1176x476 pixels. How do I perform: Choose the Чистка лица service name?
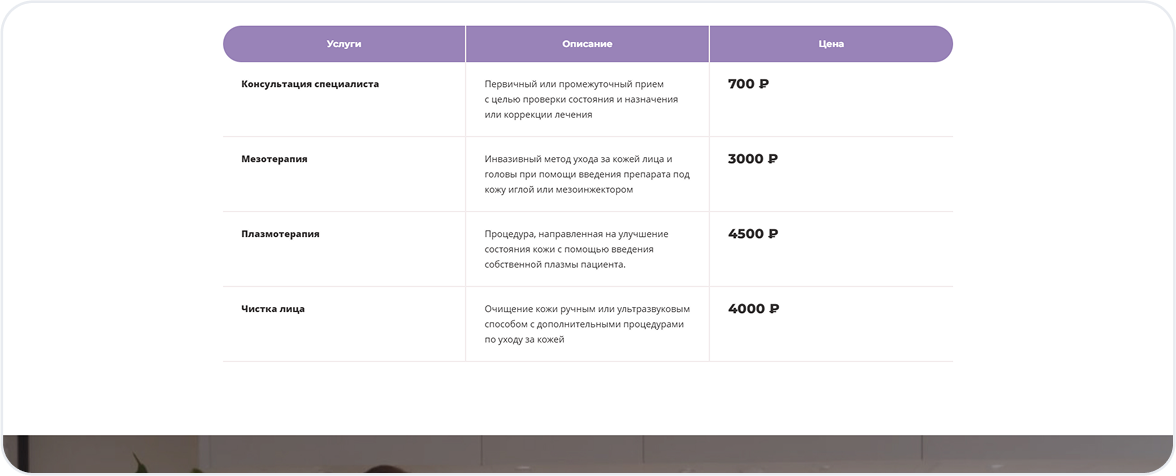click(x=273, y=309)
